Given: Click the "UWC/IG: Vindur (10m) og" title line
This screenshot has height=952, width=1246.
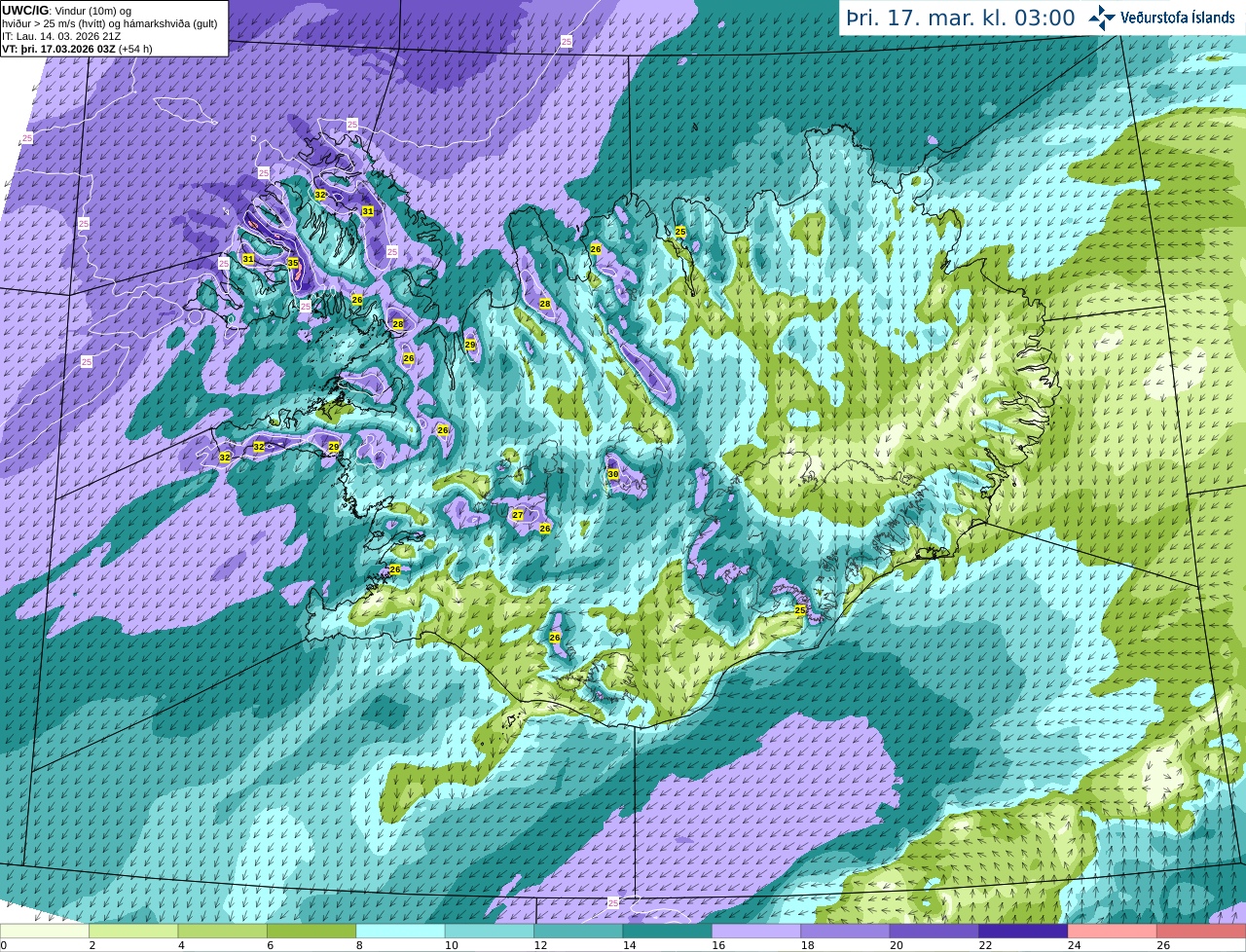Looking at the screenshot, I should pyautogui.click(x=66, y=10).
